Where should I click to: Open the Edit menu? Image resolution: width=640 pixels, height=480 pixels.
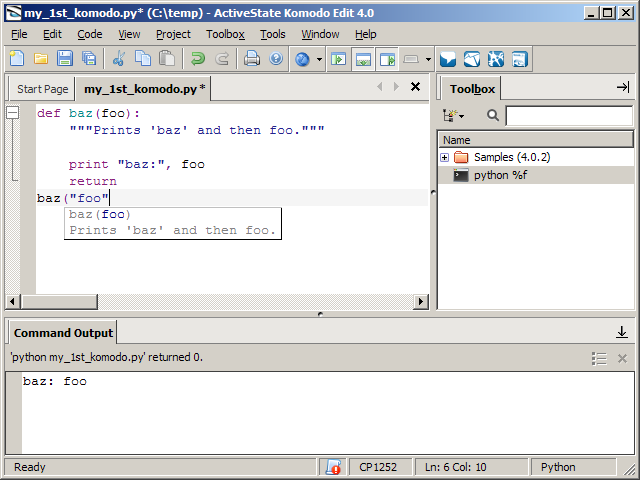pos(52,34)
